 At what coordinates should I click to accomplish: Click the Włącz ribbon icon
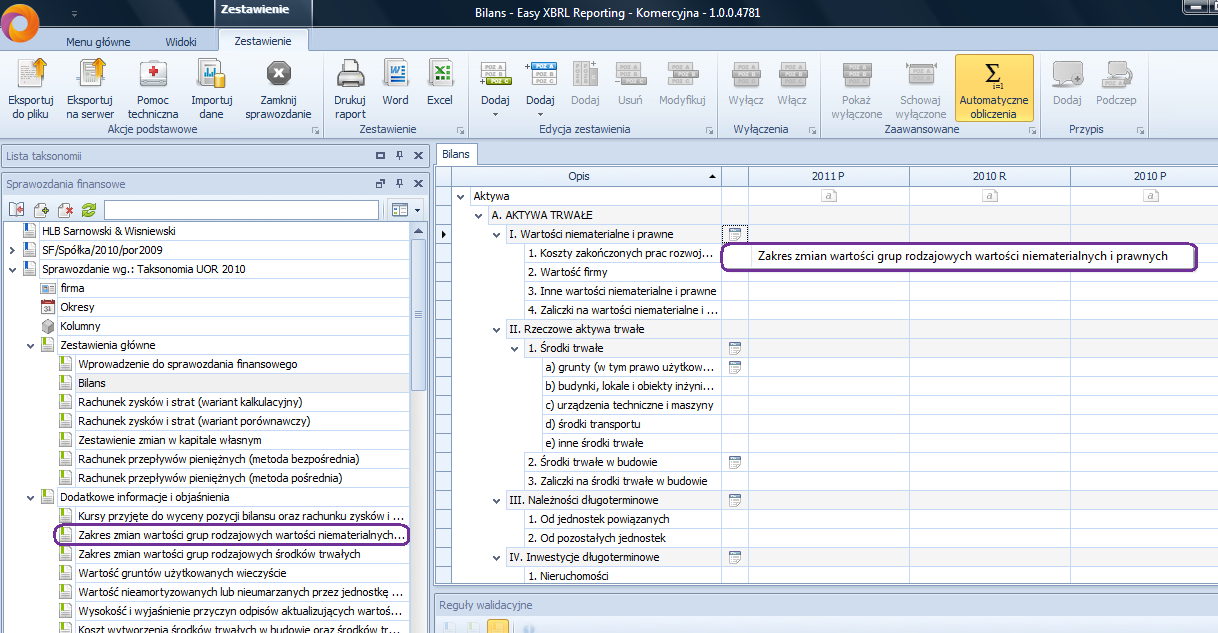[x=791, y=74]
